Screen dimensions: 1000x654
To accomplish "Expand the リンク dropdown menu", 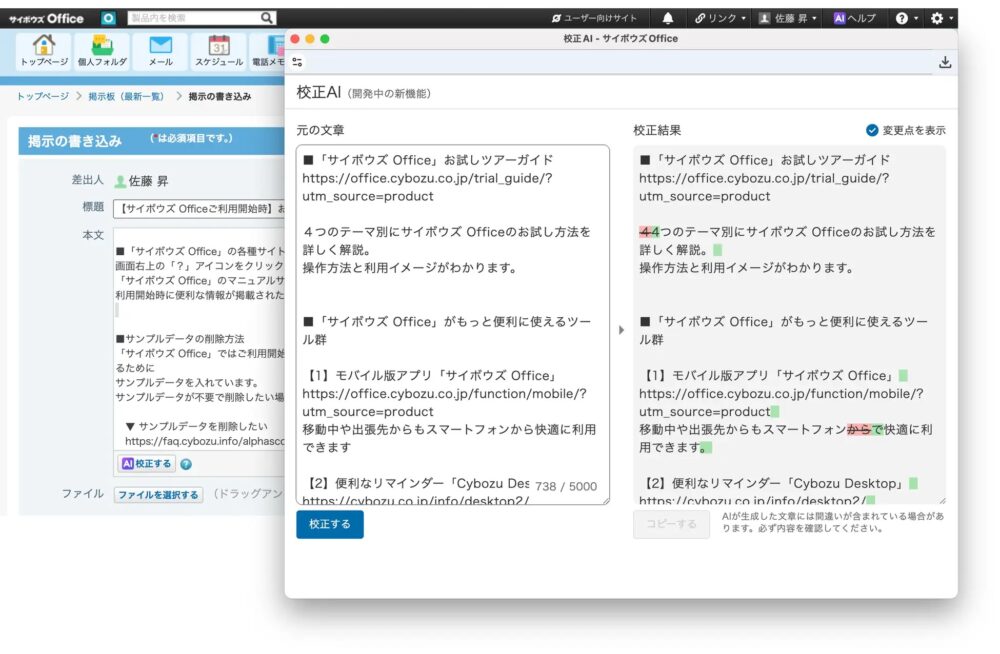I will point(720,18).
